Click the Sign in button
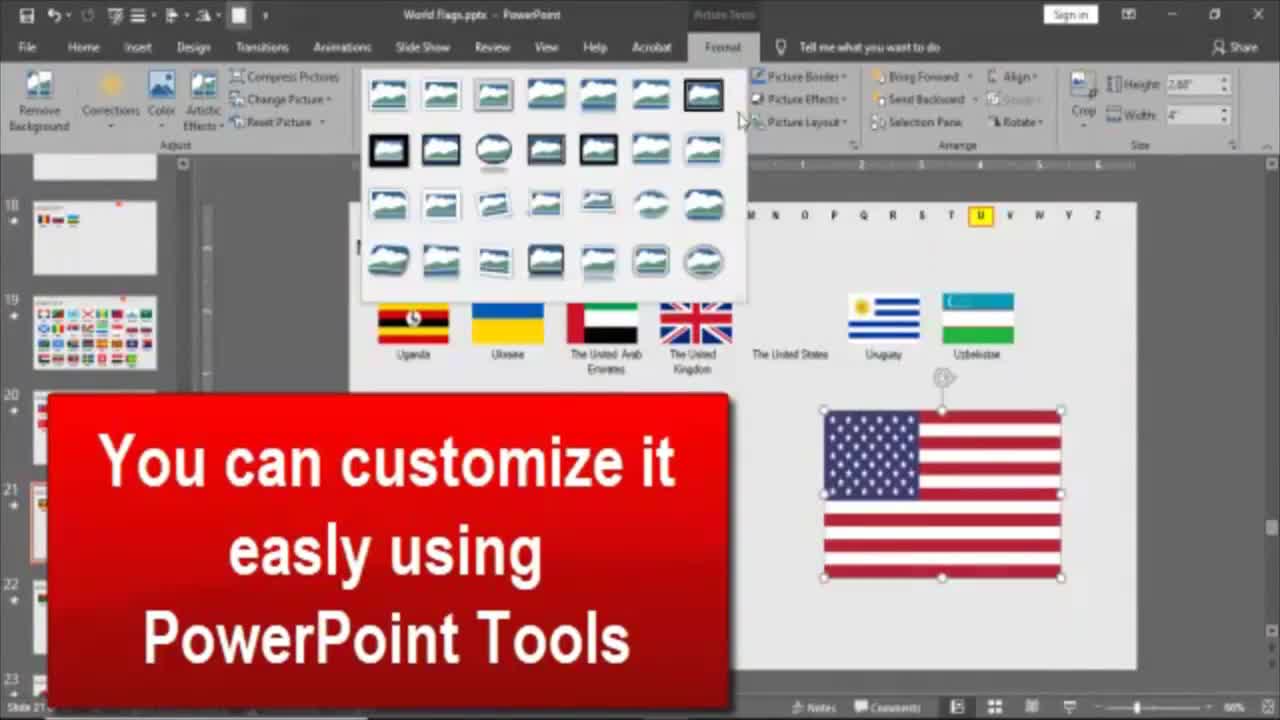The image size is (1280, 720). coord(1070,14)
